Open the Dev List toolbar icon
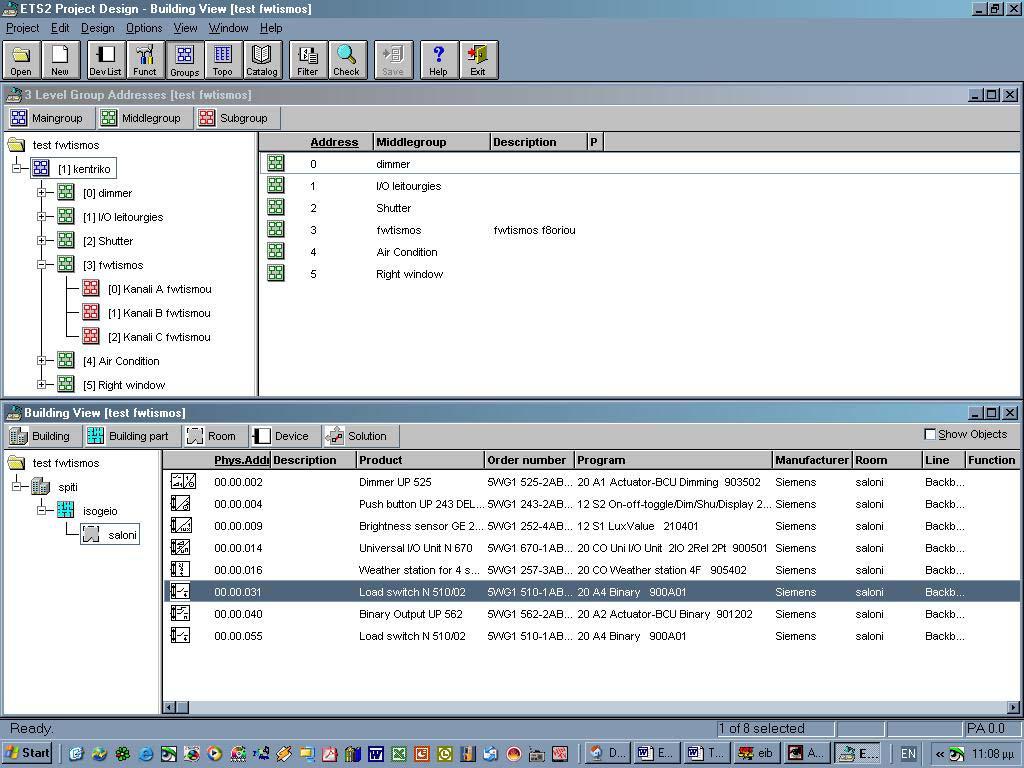The height and width of the screenshot is (768, 1024). [105, 59]
